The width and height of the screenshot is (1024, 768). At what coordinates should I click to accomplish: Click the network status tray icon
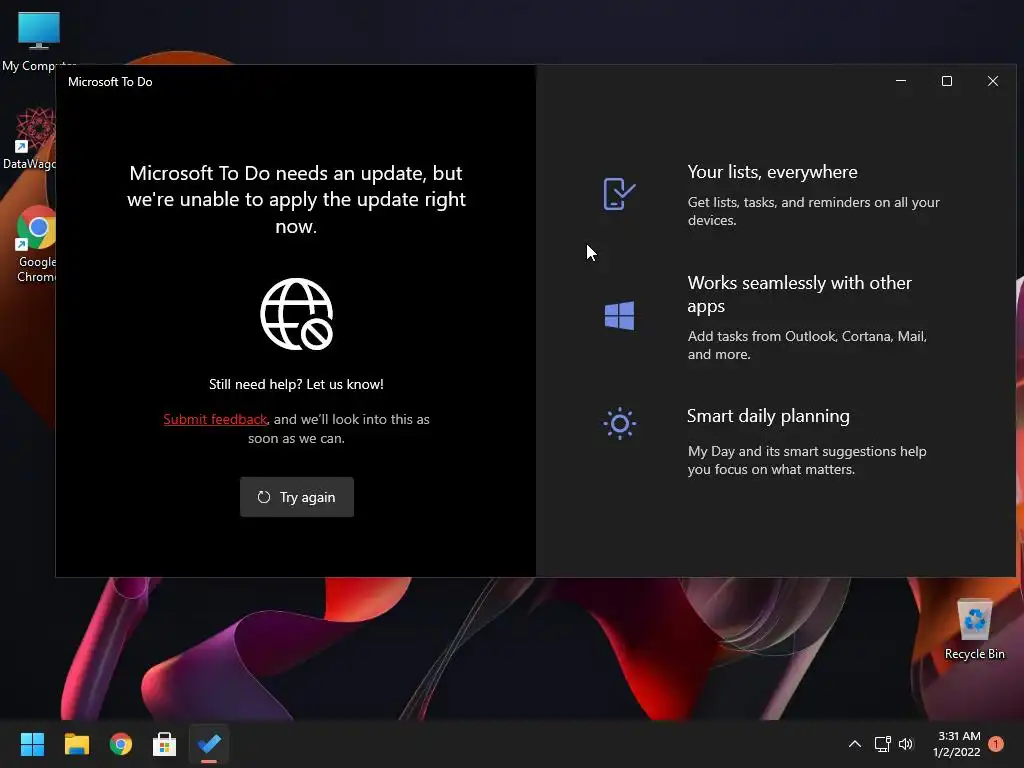[883, 744]
